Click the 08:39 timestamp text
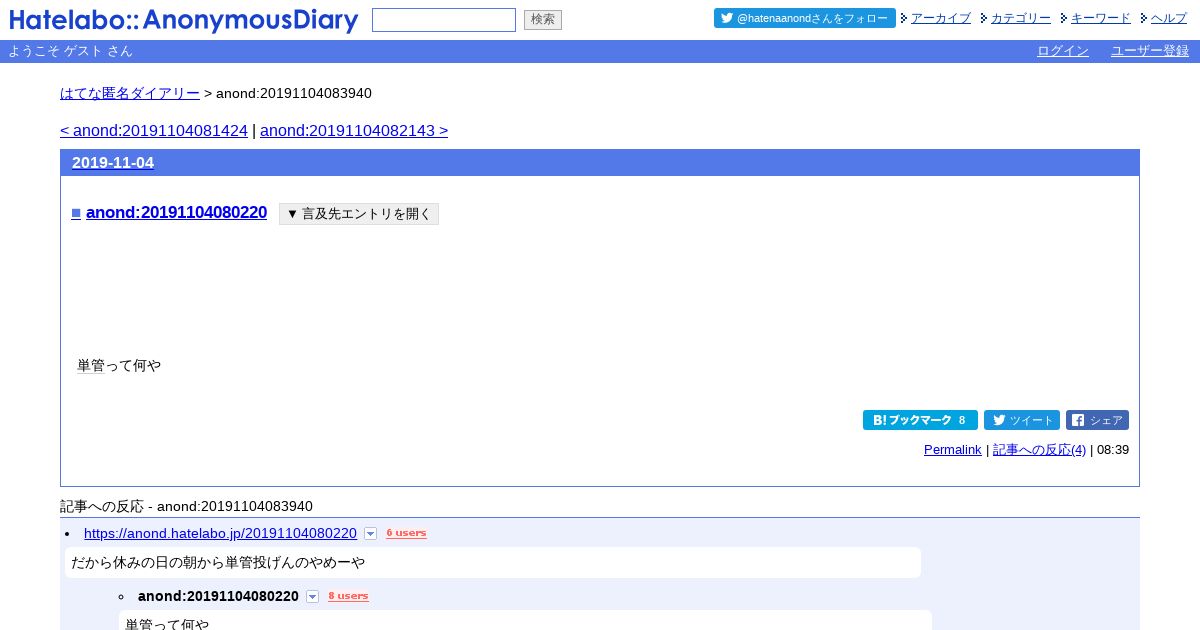This screenshot has width=1200, height=630. (1113, 450)
